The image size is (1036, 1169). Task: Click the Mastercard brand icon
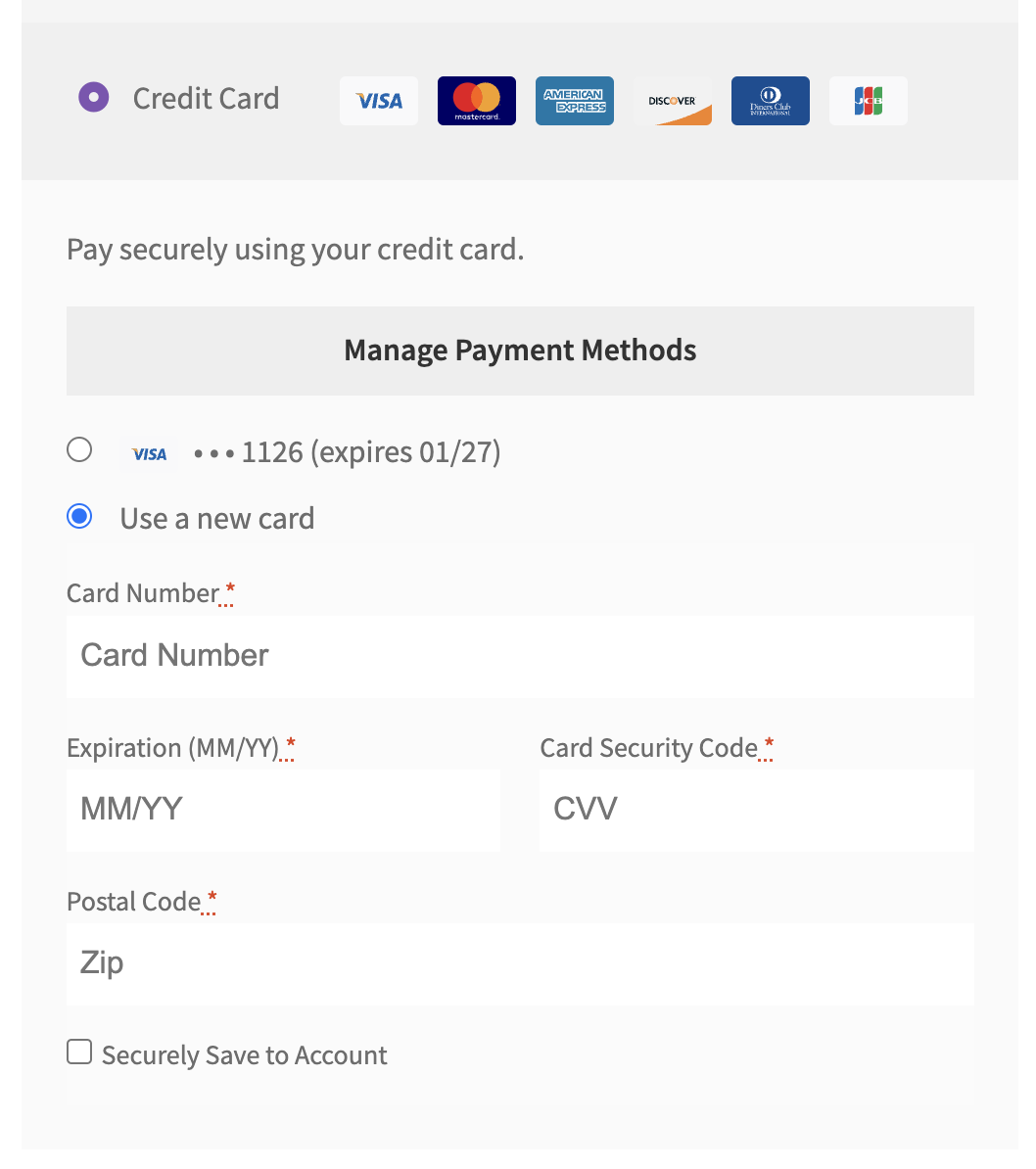point(476,101)
